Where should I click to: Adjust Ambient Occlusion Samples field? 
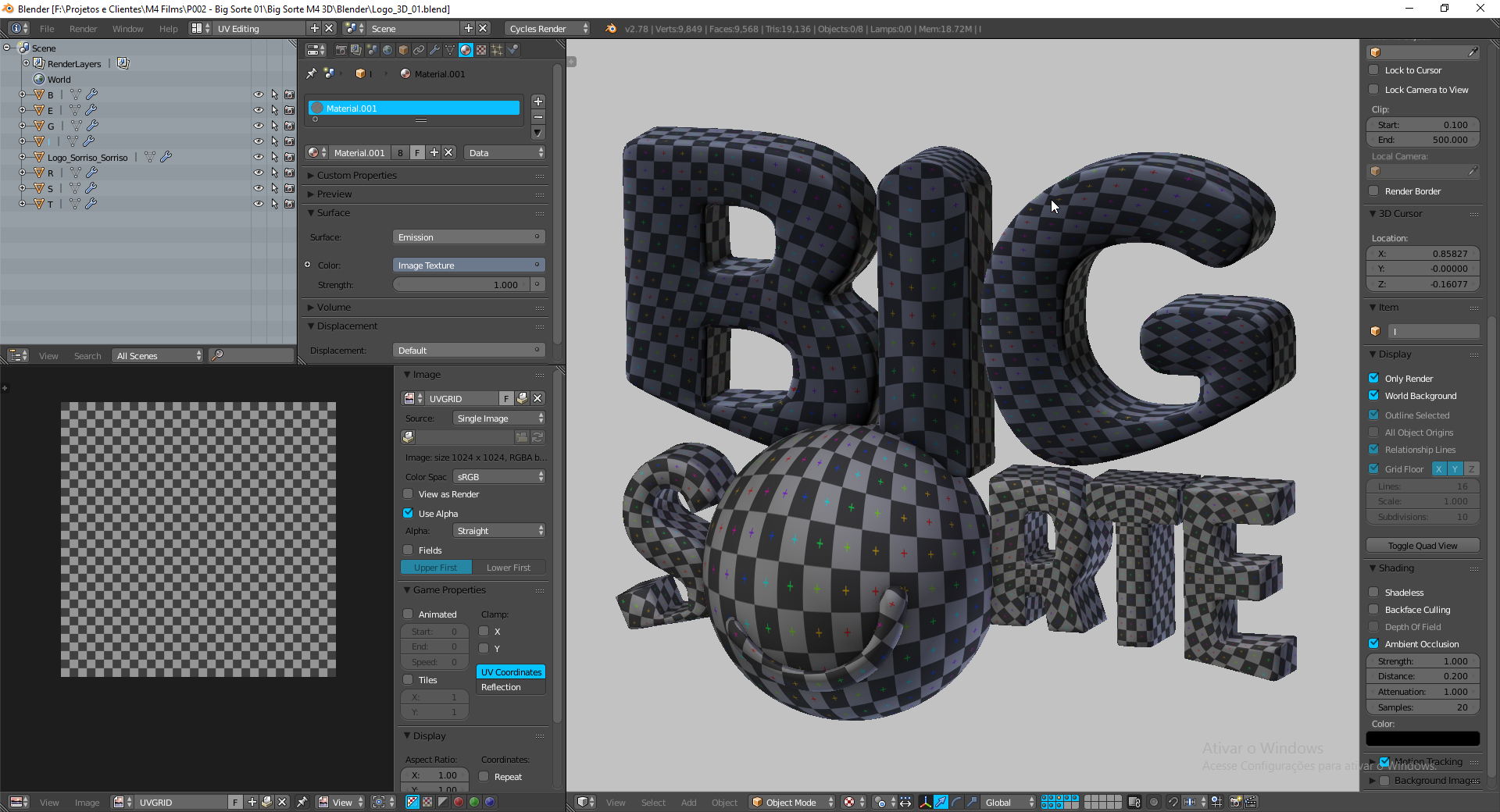(x=1423, y=707)
